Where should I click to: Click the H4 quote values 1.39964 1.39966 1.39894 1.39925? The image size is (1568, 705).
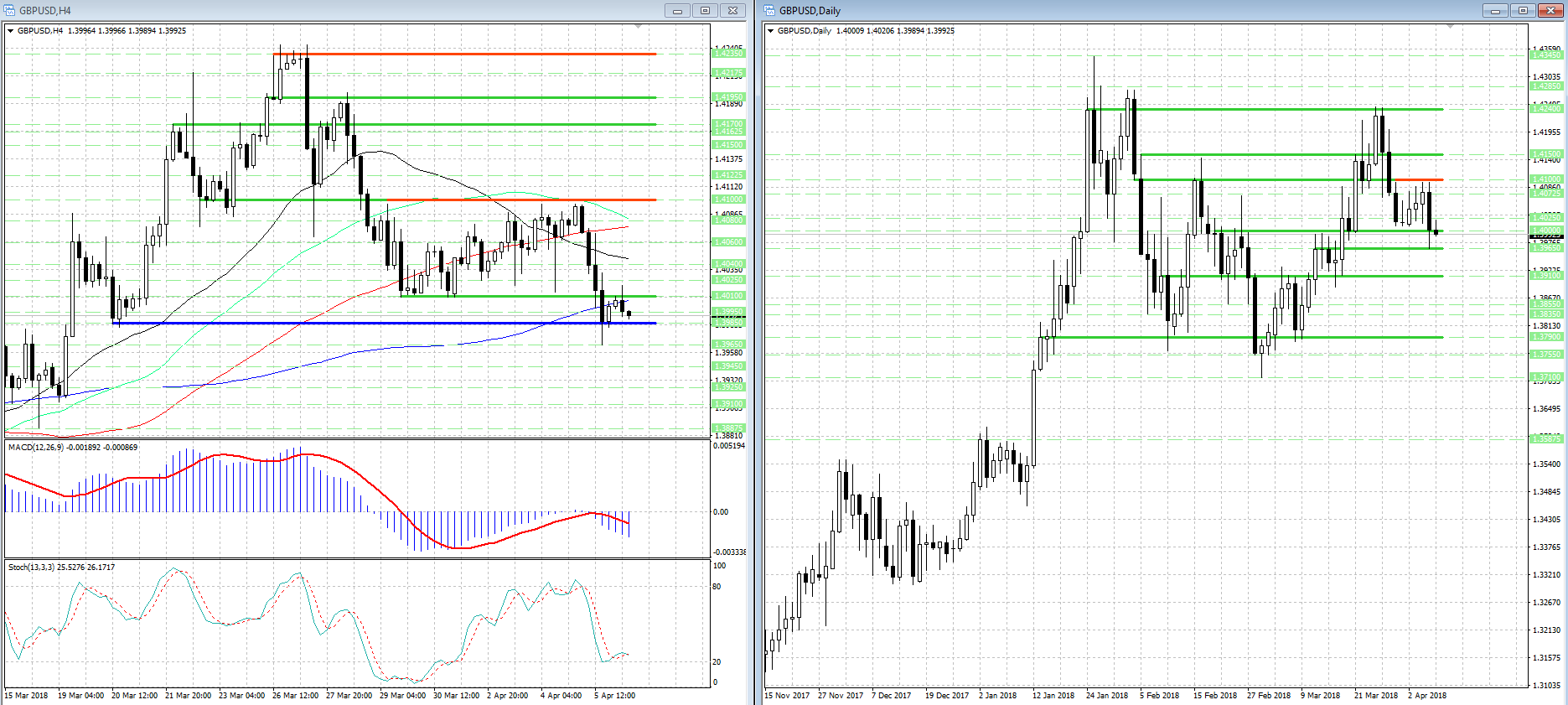[x=127, y=31]
